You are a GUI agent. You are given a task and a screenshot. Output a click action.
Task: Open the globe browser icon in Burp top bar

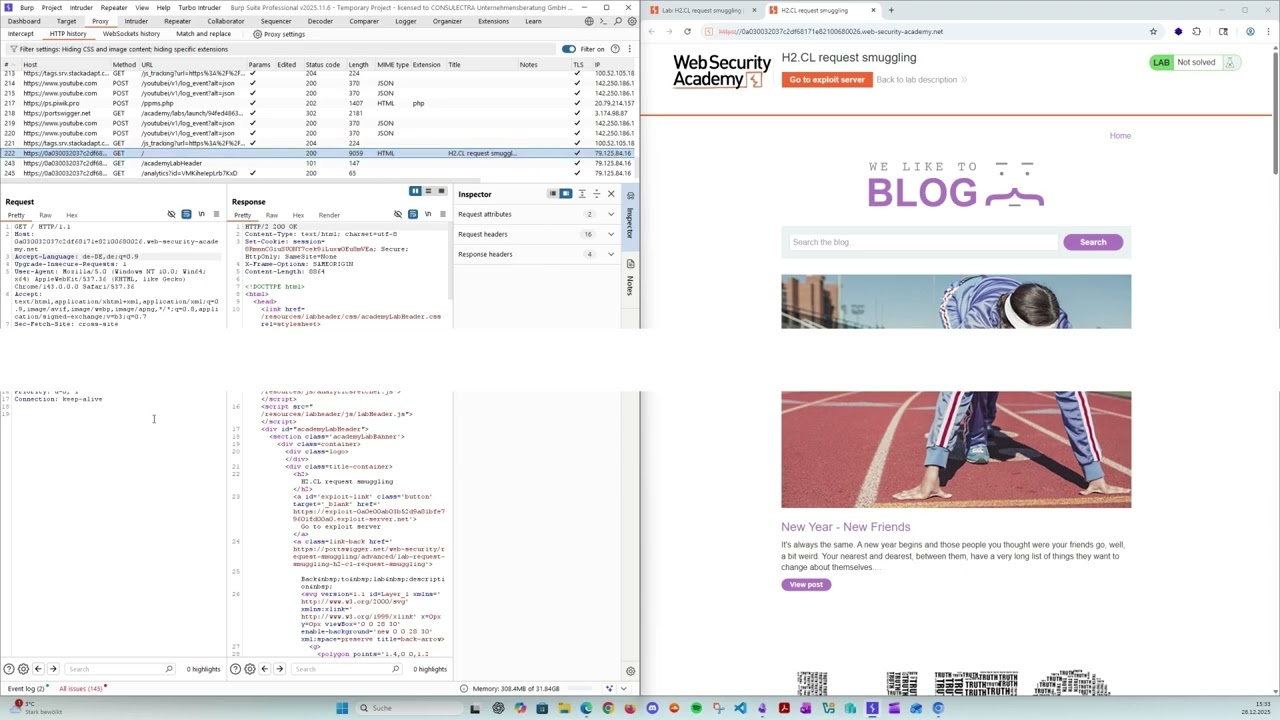tap(589, 21)
